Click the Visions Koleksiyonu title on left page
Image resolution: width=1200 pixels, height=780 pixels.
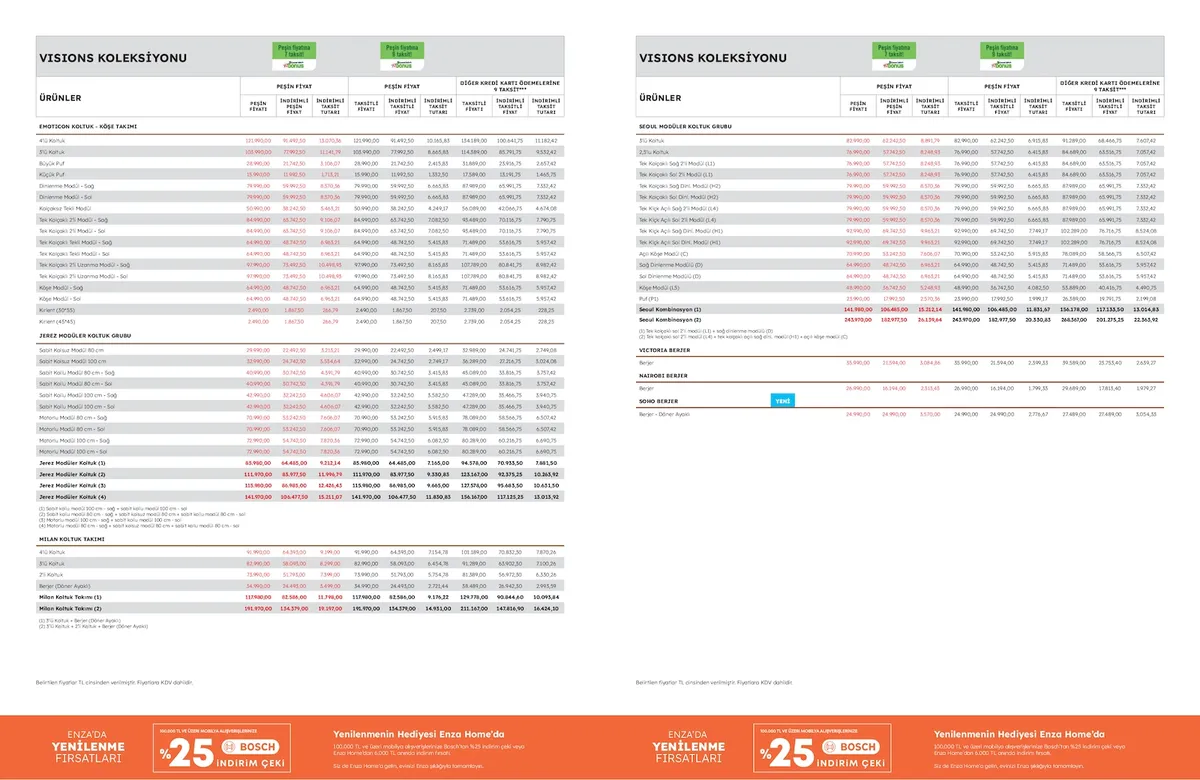pyautogui.click(x=112, y=59)
